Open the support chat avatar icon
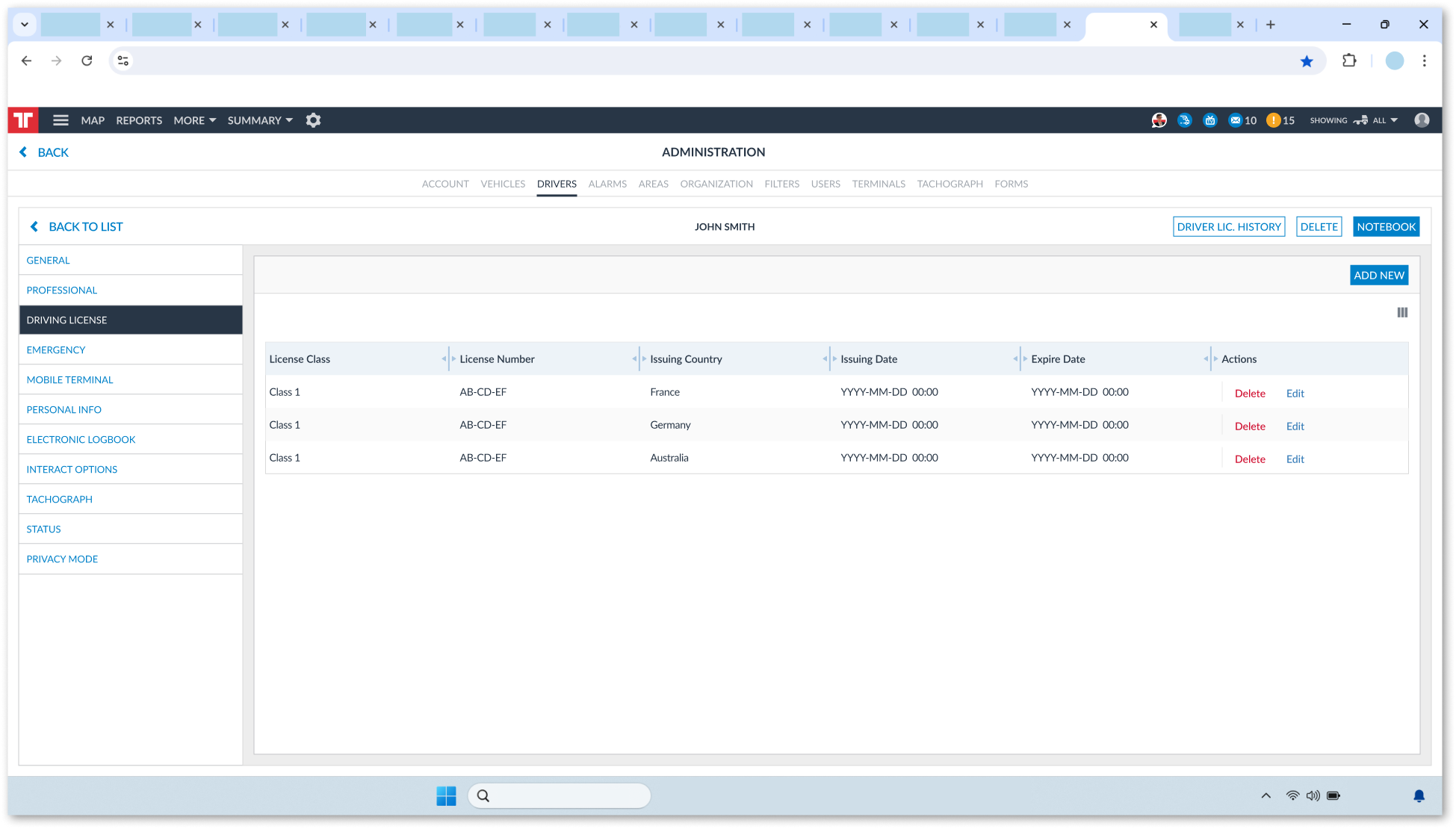Image resolution: width=1456 pixels, height=829 pixels. point(1159,120)
